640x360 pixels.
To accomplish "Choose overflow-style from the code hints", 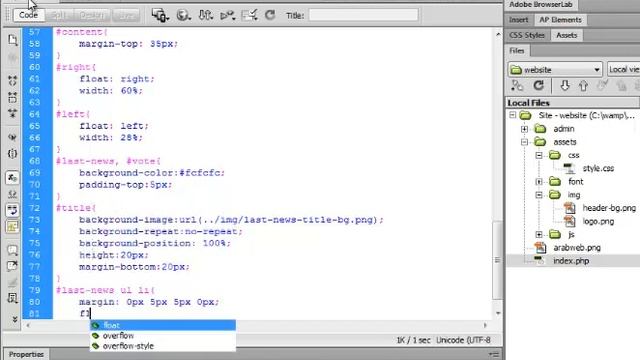I will pos(163,346).
